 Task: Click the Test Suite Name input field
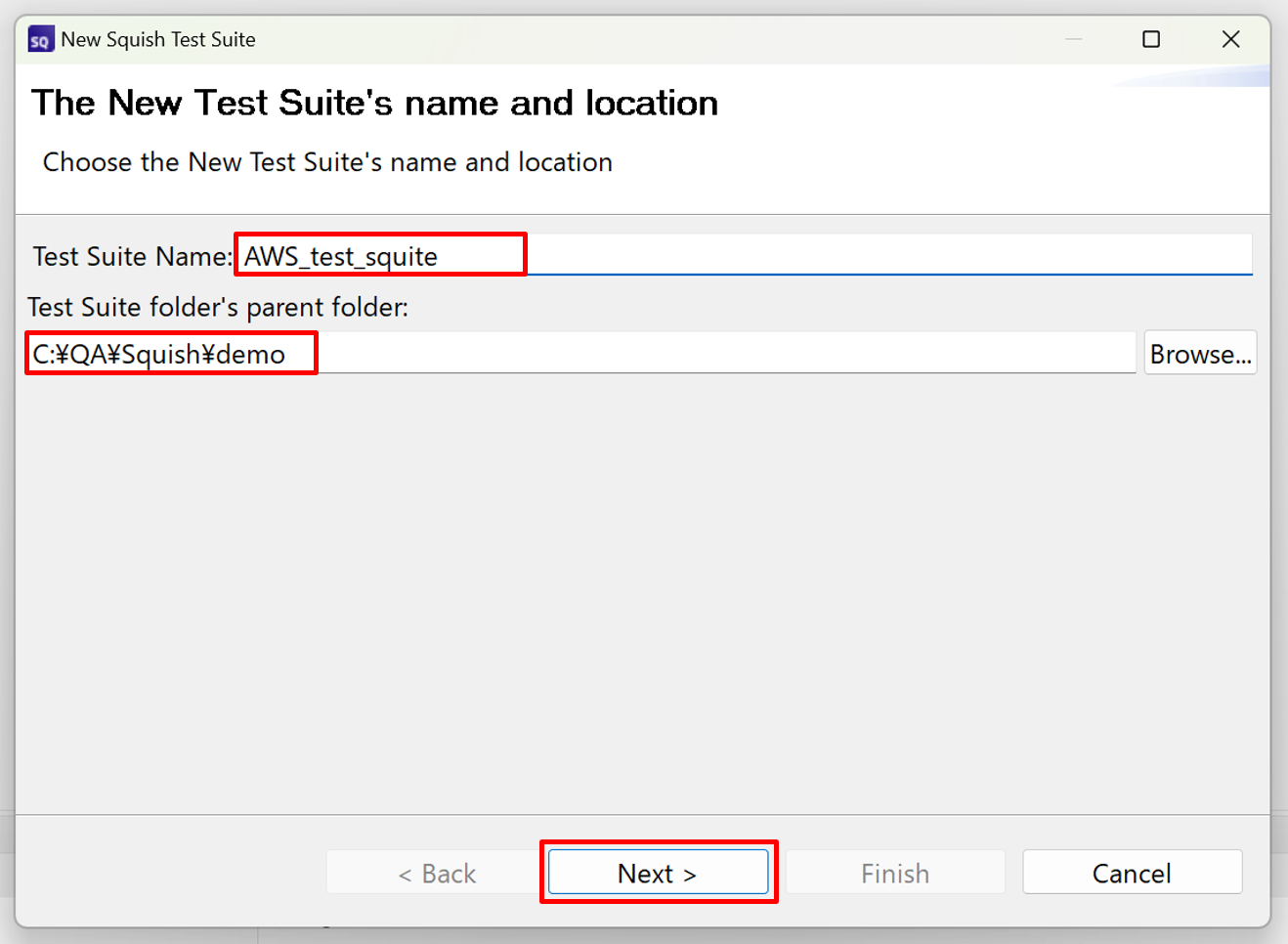(x=880, y=255)
